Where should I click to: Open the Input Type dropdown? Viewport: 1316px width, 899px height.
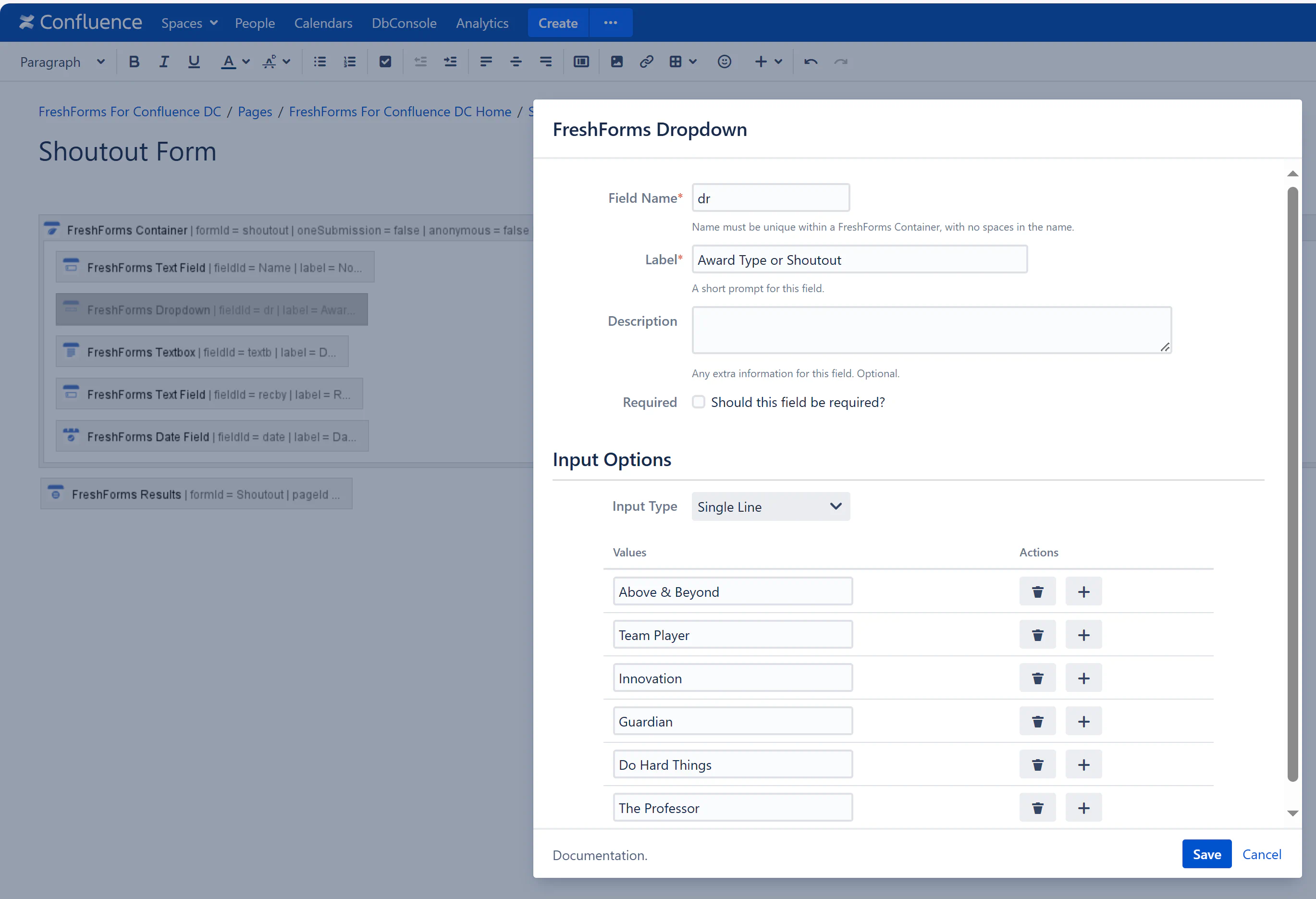770,506
